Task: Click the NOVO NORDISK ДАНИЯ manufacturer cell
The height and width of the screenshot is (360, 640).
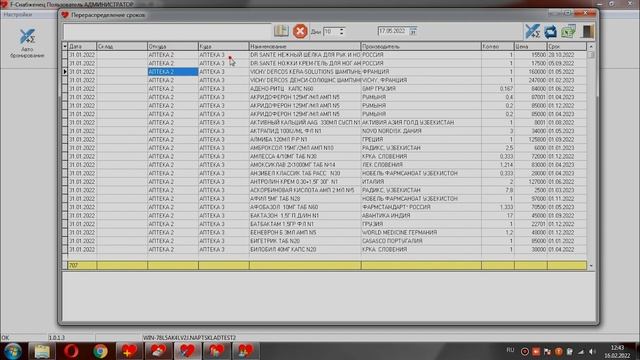Action: (421, 131)
